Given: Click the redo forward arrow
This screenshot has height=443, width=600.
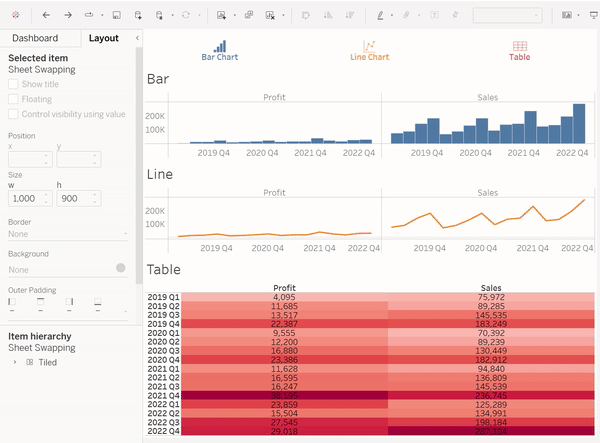Looking at the screenshot, I should point(68,16).
